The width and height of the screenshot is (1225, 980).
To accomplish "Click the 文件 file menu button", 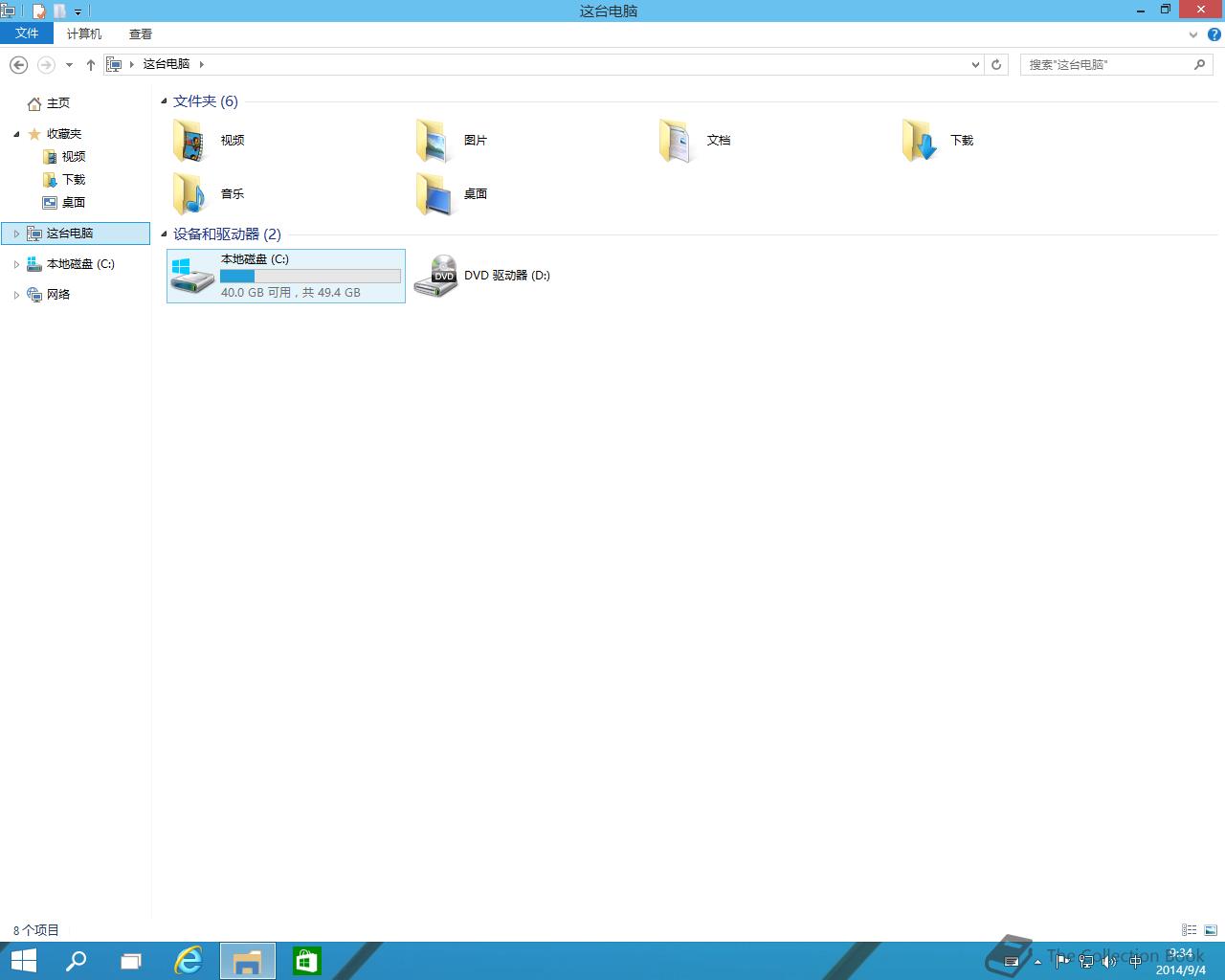I will tap(27, 33).
